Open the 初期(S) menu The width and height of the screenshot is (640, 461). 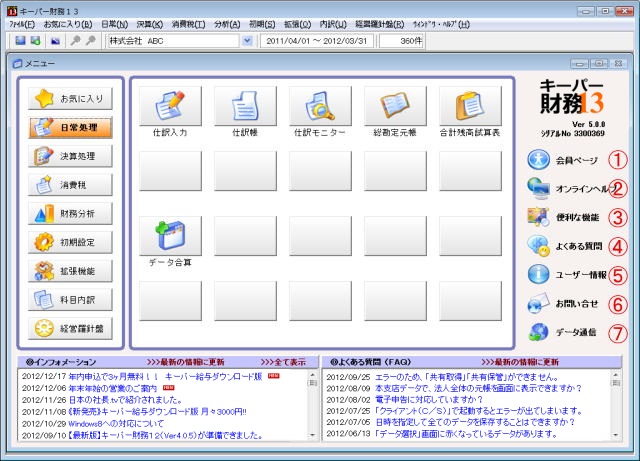tap(262, 24)
